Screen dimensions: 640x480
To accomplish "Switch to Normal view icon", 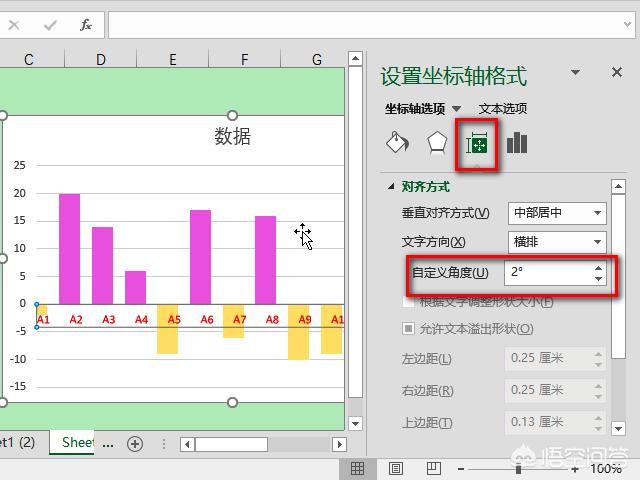I will tap(357, 469).
